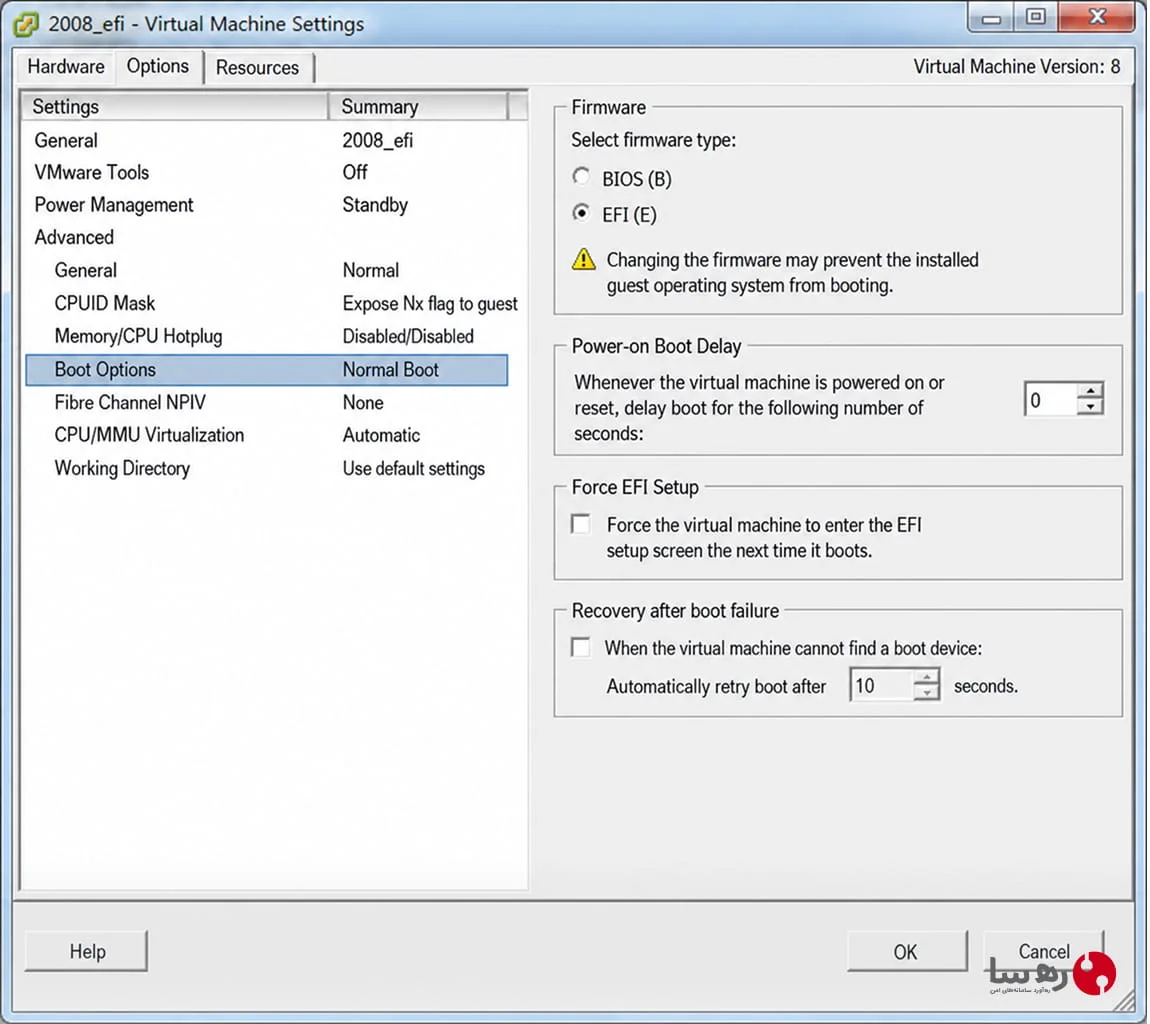
Task: Increase boot delay with up arrow
Action: [x=1091, y=392]
